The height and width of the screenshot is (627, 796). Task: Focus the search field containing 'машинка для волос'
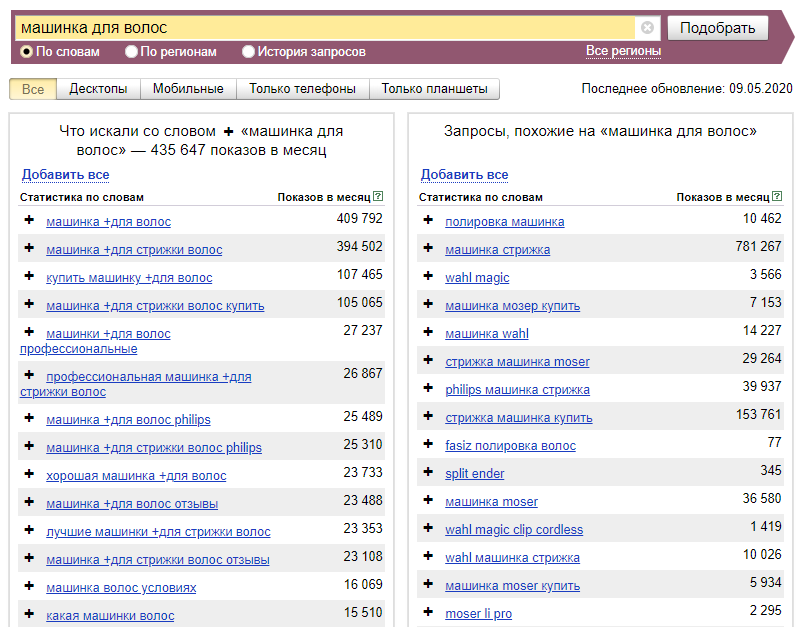coord(325,28)
